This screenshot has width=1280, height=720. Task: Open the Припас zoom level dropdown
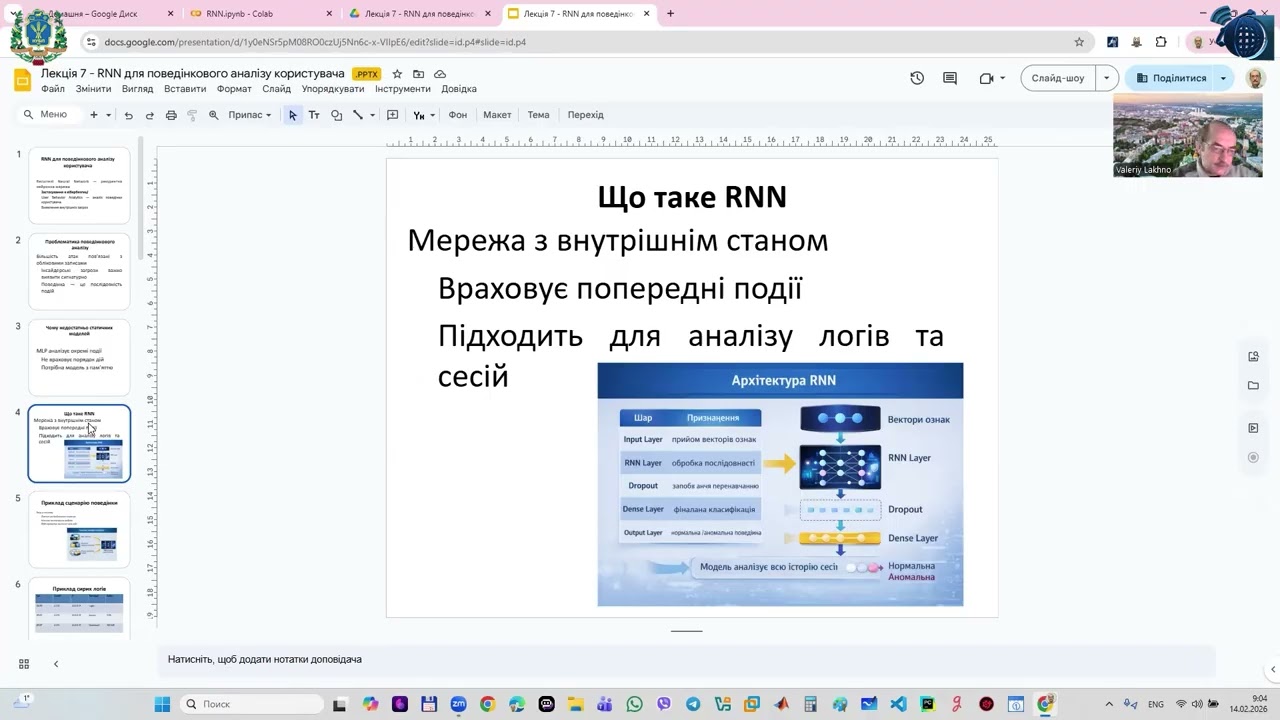click(x=249, y=115)
